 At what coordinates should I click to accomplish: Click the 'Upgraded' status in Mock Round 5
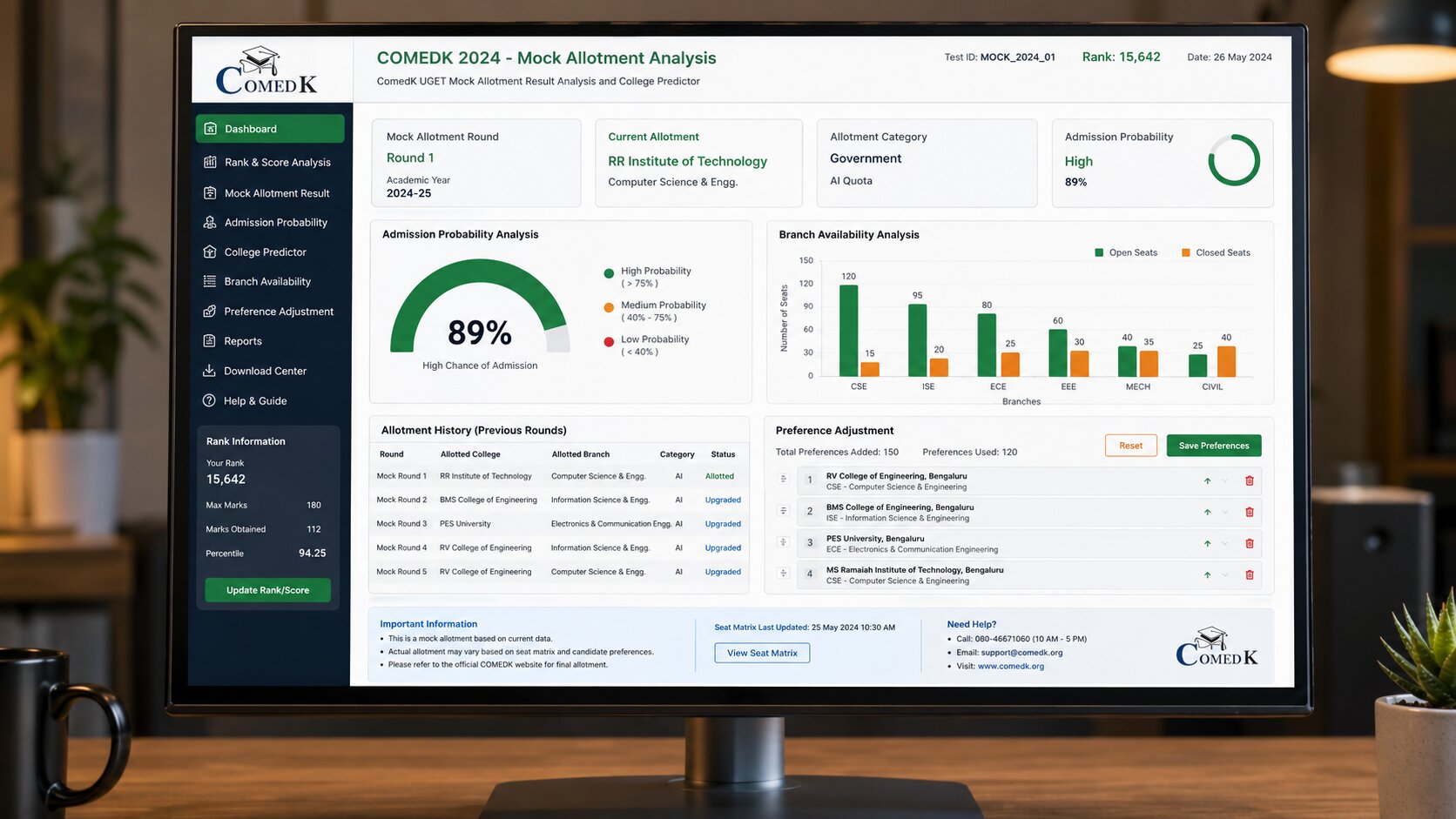[723, 572]
